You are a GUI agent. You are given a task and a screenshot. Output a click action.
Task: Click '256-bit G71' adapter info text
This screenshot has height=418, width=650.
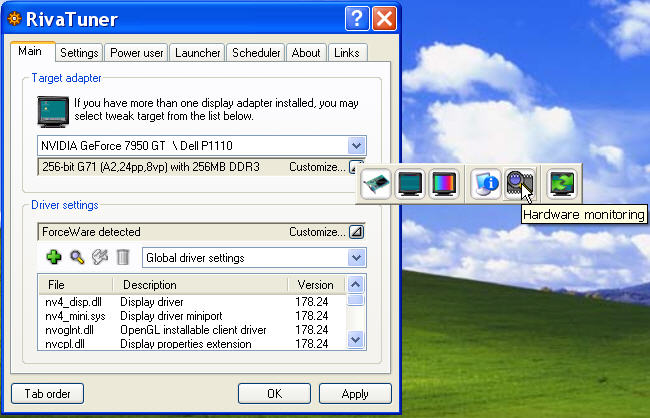(x=151, y=167)
